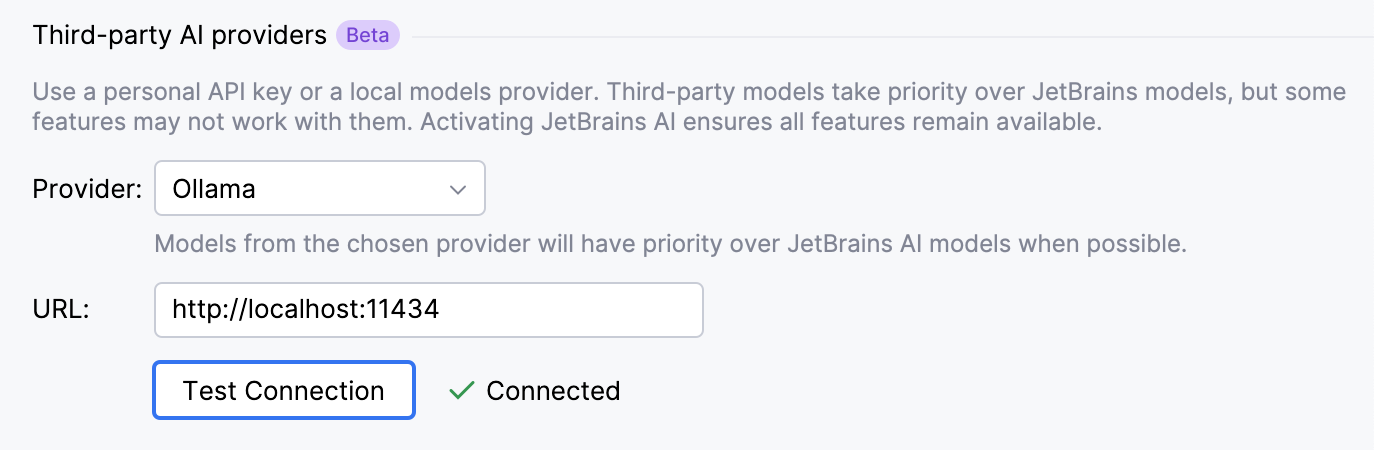Image resolution: width=1374 pixels, height=450 pixels.
Task: Click the Third-party AI providers heading
Action: point(180,36)
